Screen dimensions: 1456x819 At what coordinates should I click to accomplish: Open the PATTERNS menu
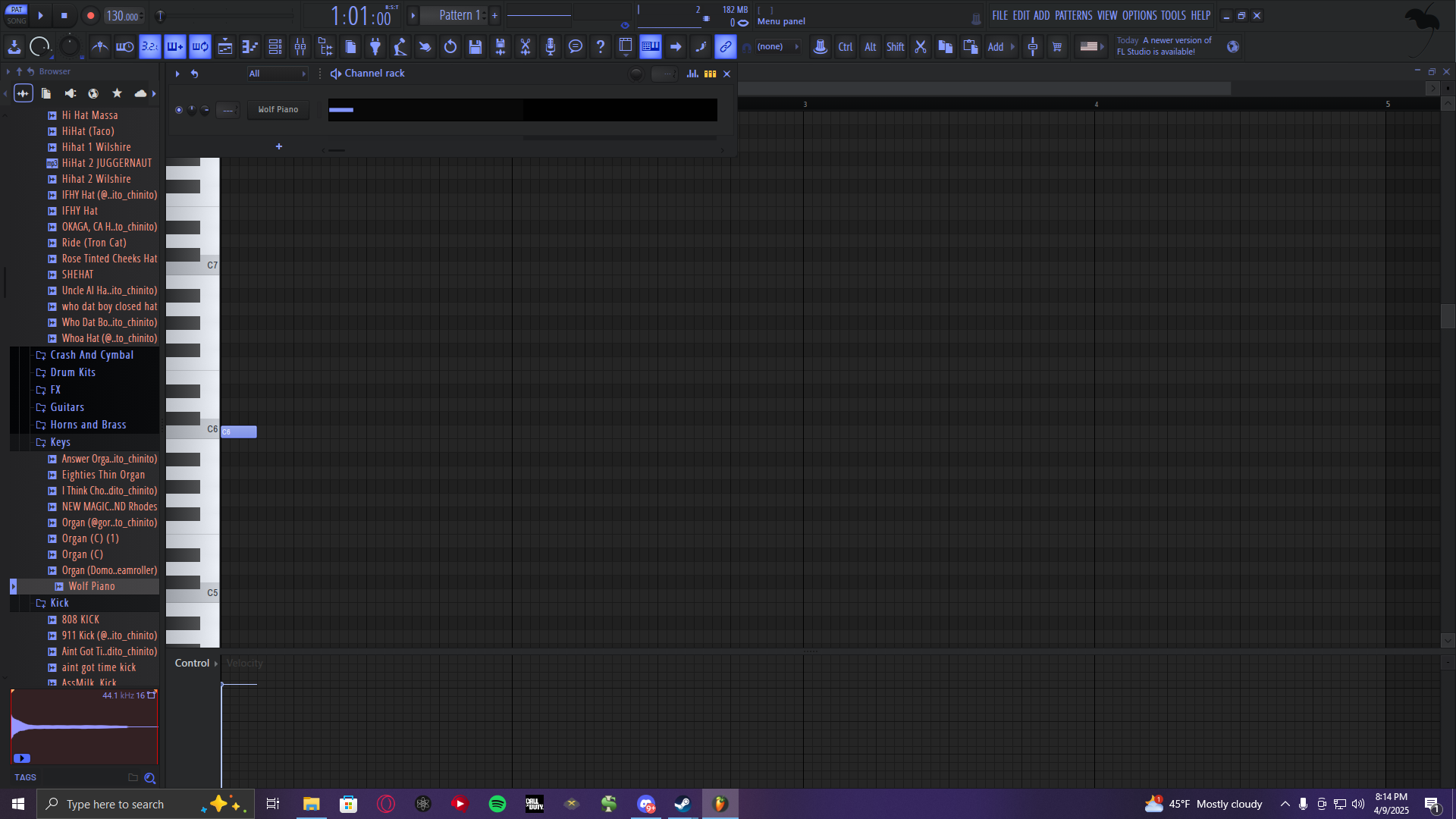(1073, 15)
